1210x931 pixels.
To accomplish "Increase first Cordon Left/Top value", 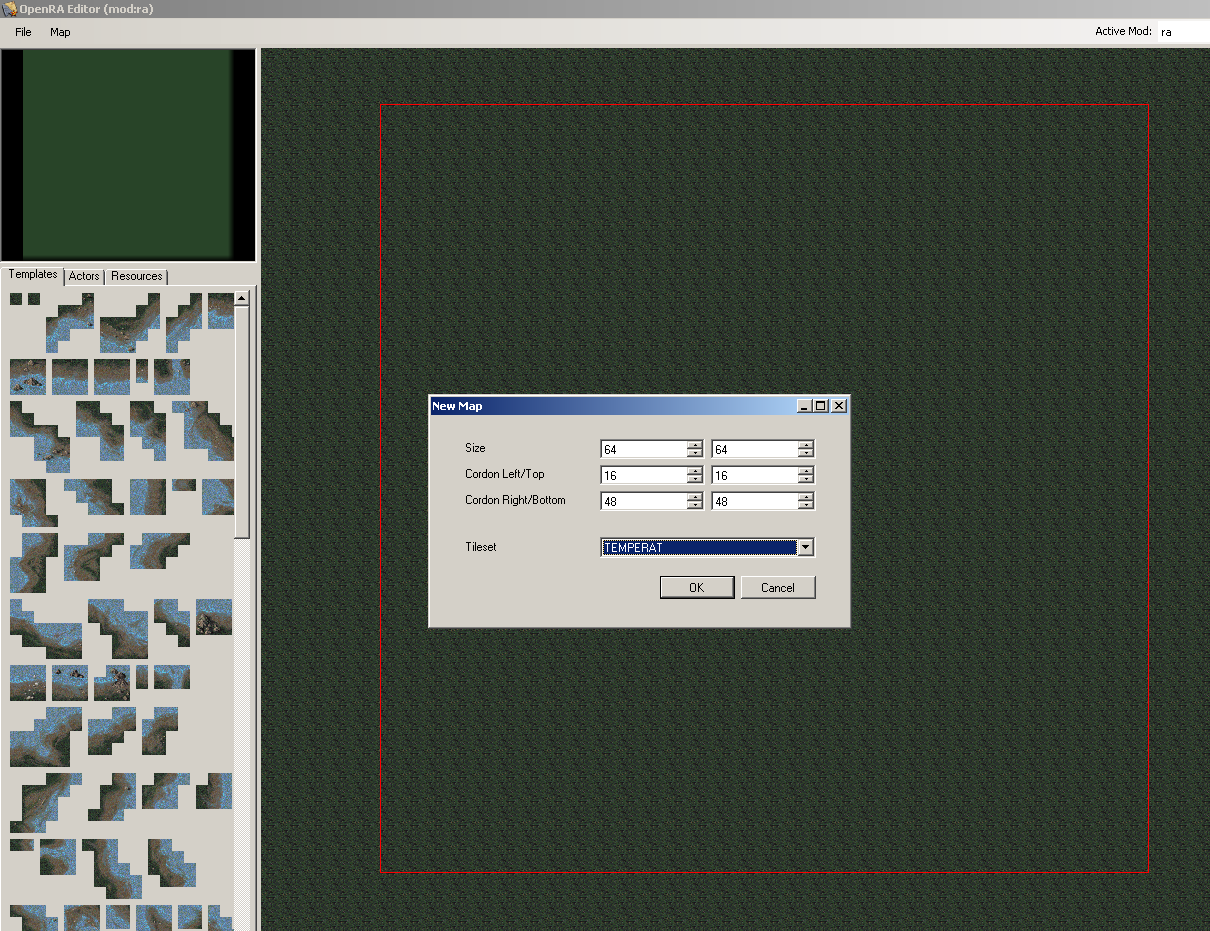I will pos(695,471).
